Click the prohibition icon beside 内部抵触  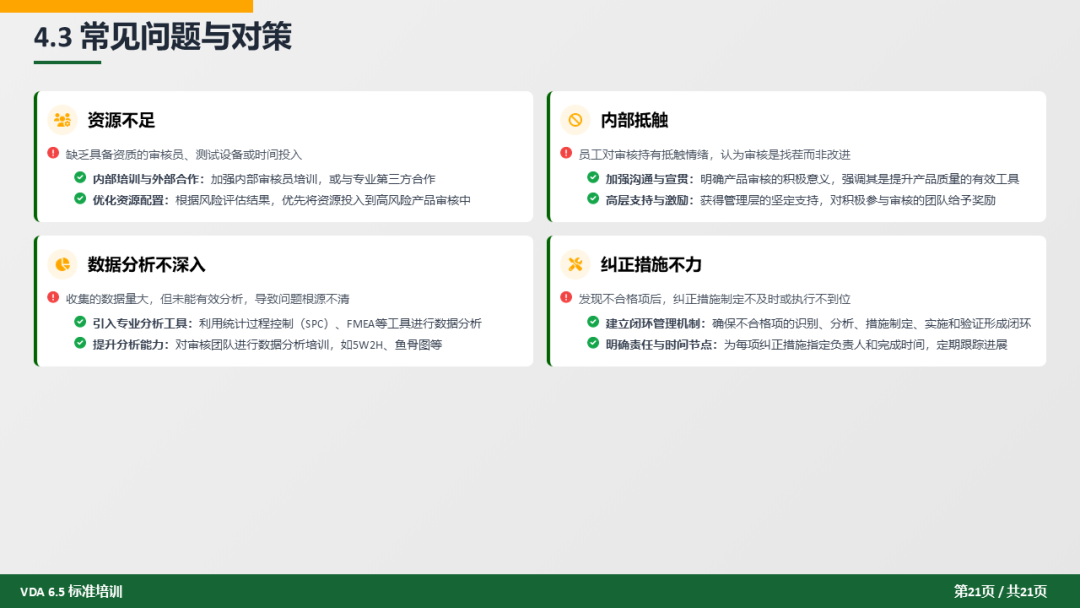coord(575,120)
